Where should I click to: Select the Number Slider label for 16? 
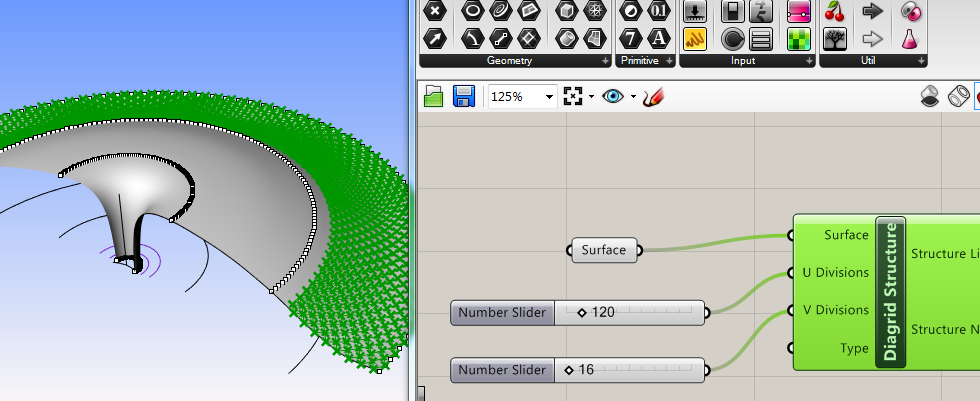(502, 370)
